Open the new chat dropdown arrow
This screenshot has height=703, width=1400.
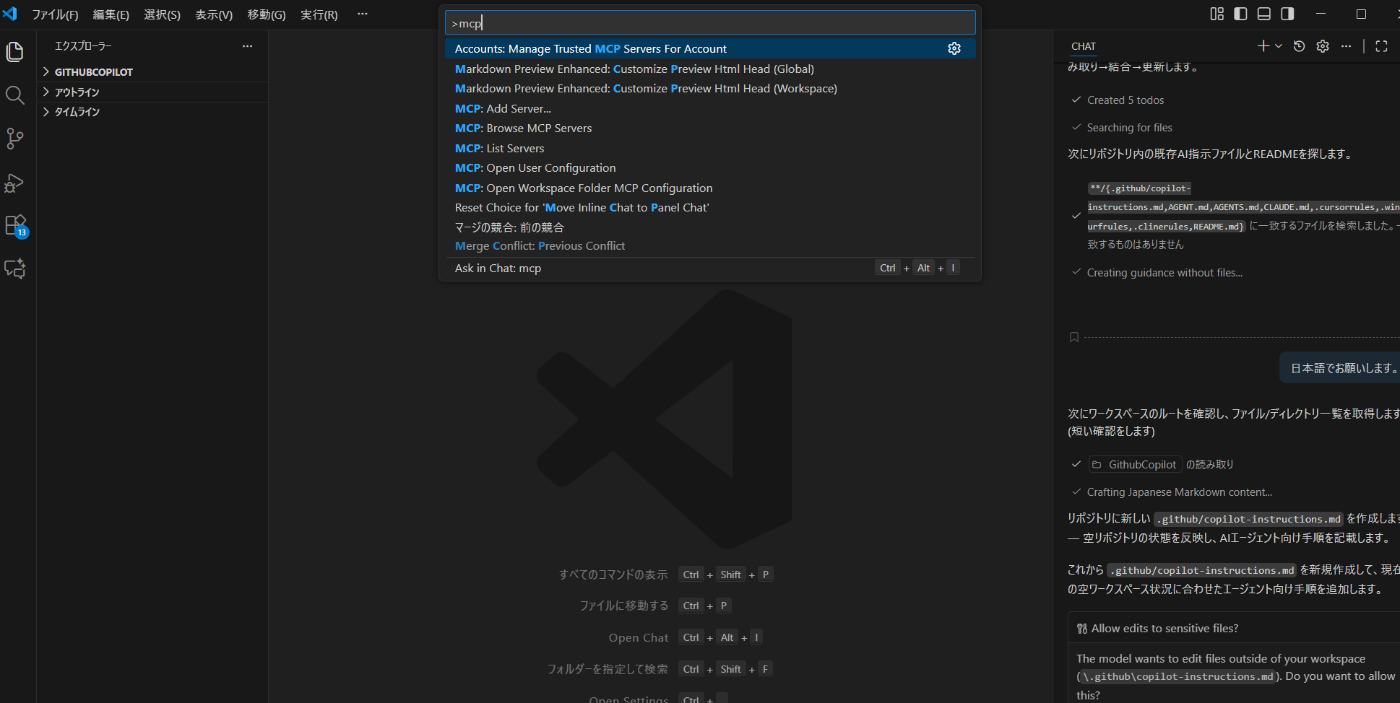click(1278, 46)
